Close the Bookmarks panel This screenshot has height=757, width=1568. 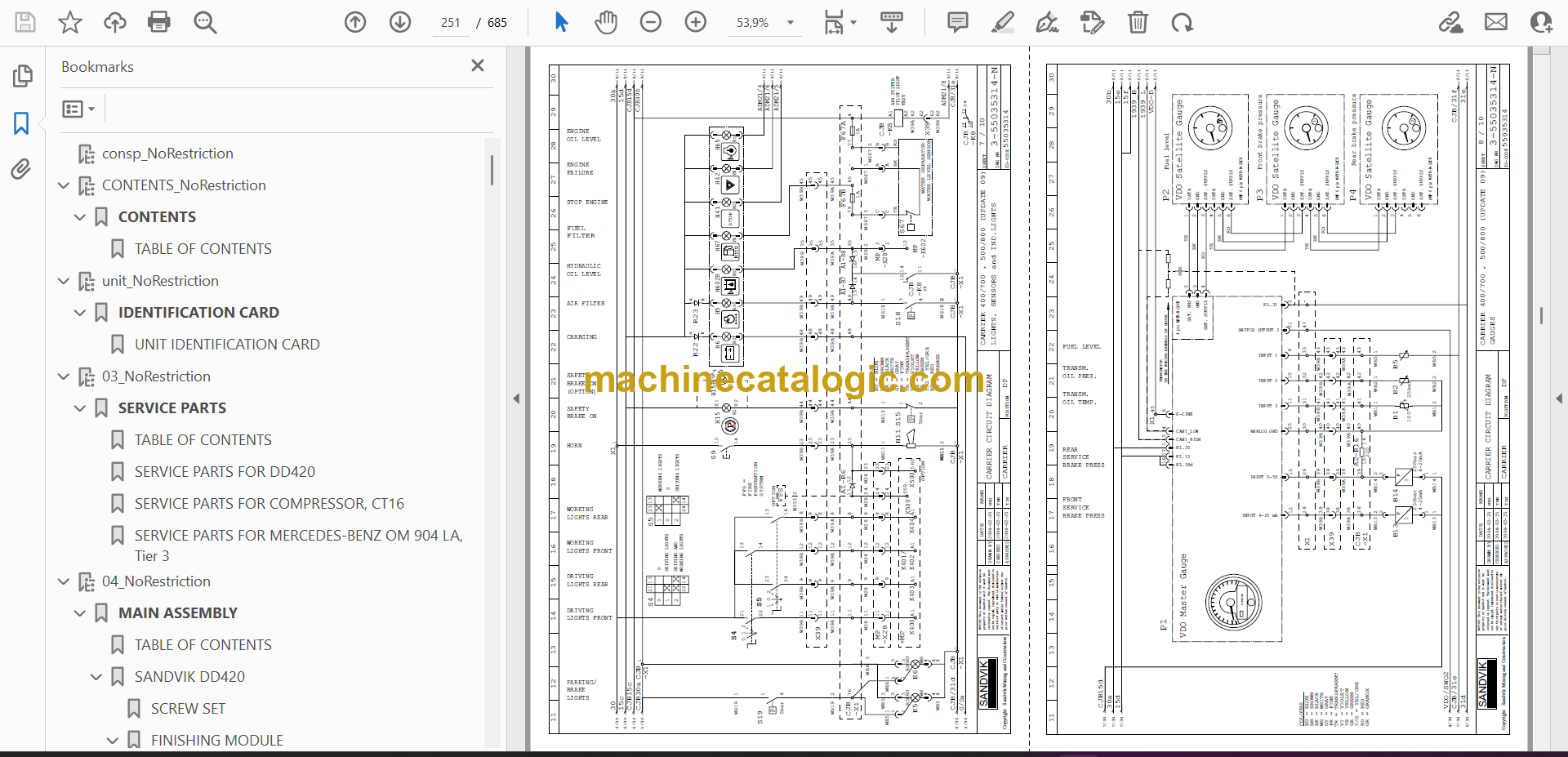pyautogui.click(x=478, y=65)
